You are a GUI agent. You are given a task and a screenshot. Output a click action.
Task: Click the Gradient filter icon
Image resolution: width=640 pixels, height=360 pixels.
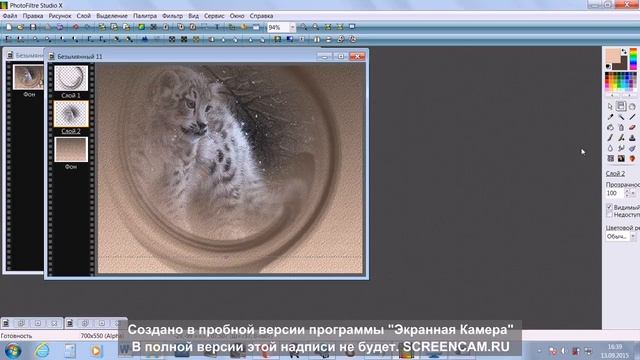(290, 39)
